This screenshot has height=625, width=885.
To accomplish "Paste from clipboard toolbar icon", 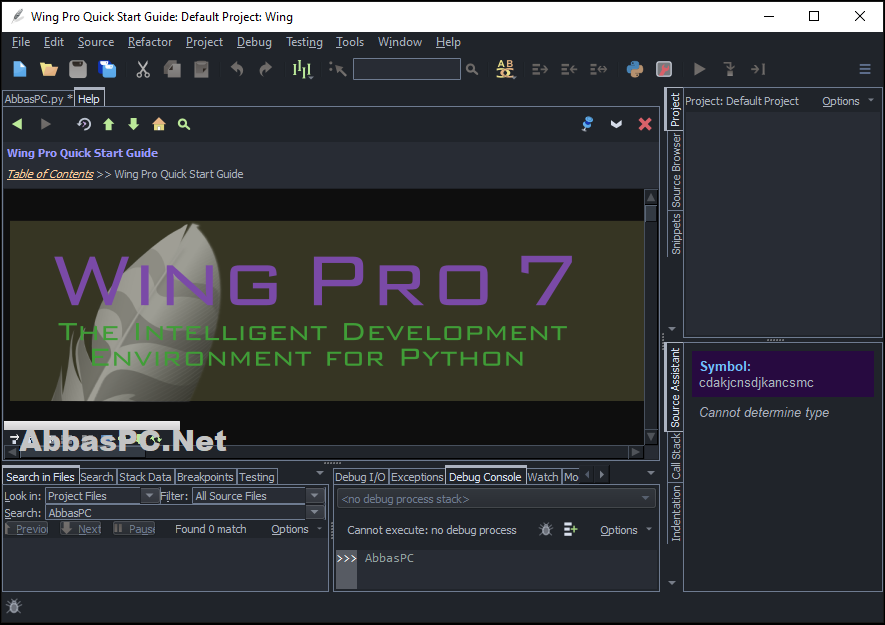I will (201, 69).
